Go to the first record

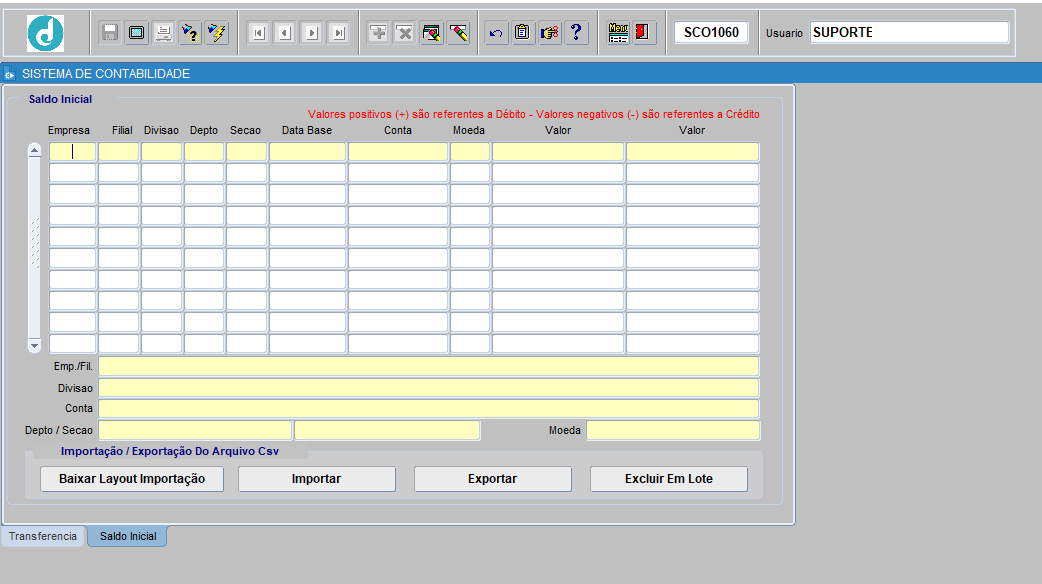pos(258,33)
